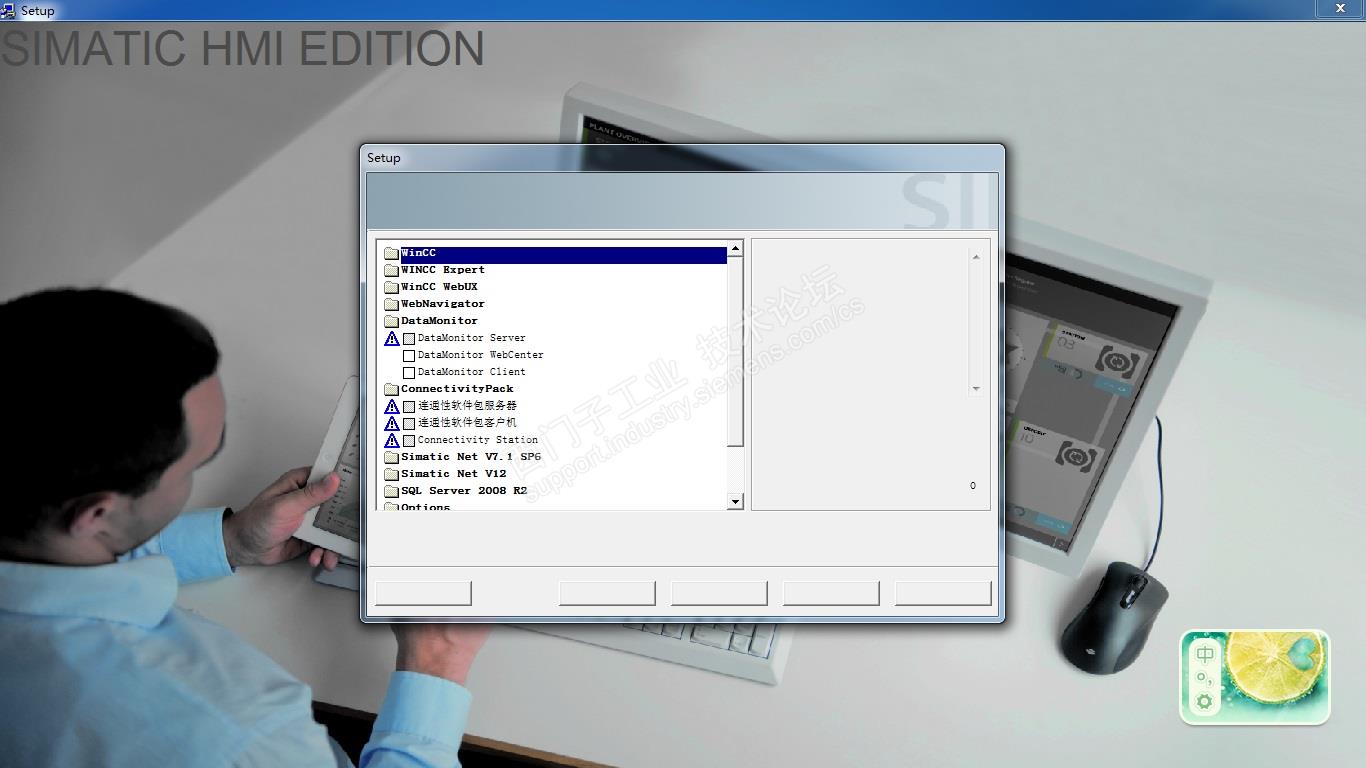This screenshot has height=768, width=1366.
Task: Toggle the 连通性软件包客户机 checkbox
Action: pyautogui.click(x=409, y=424)
